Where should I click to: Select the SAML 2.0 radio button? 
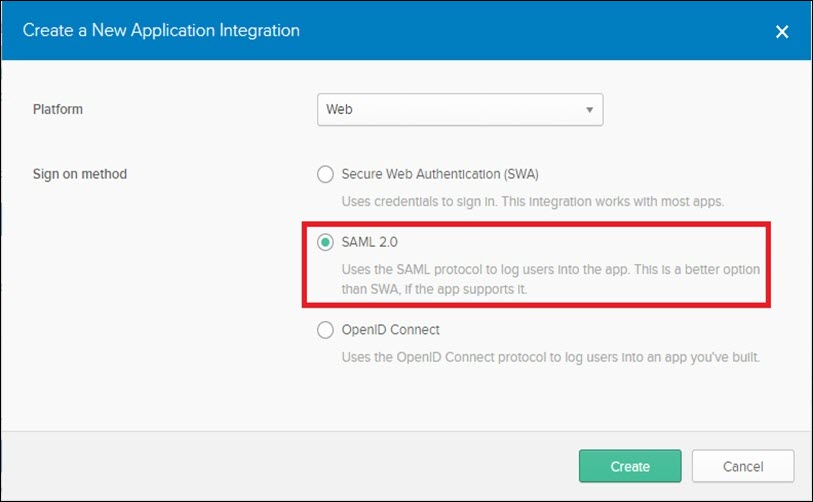click(x=325, y=242)
